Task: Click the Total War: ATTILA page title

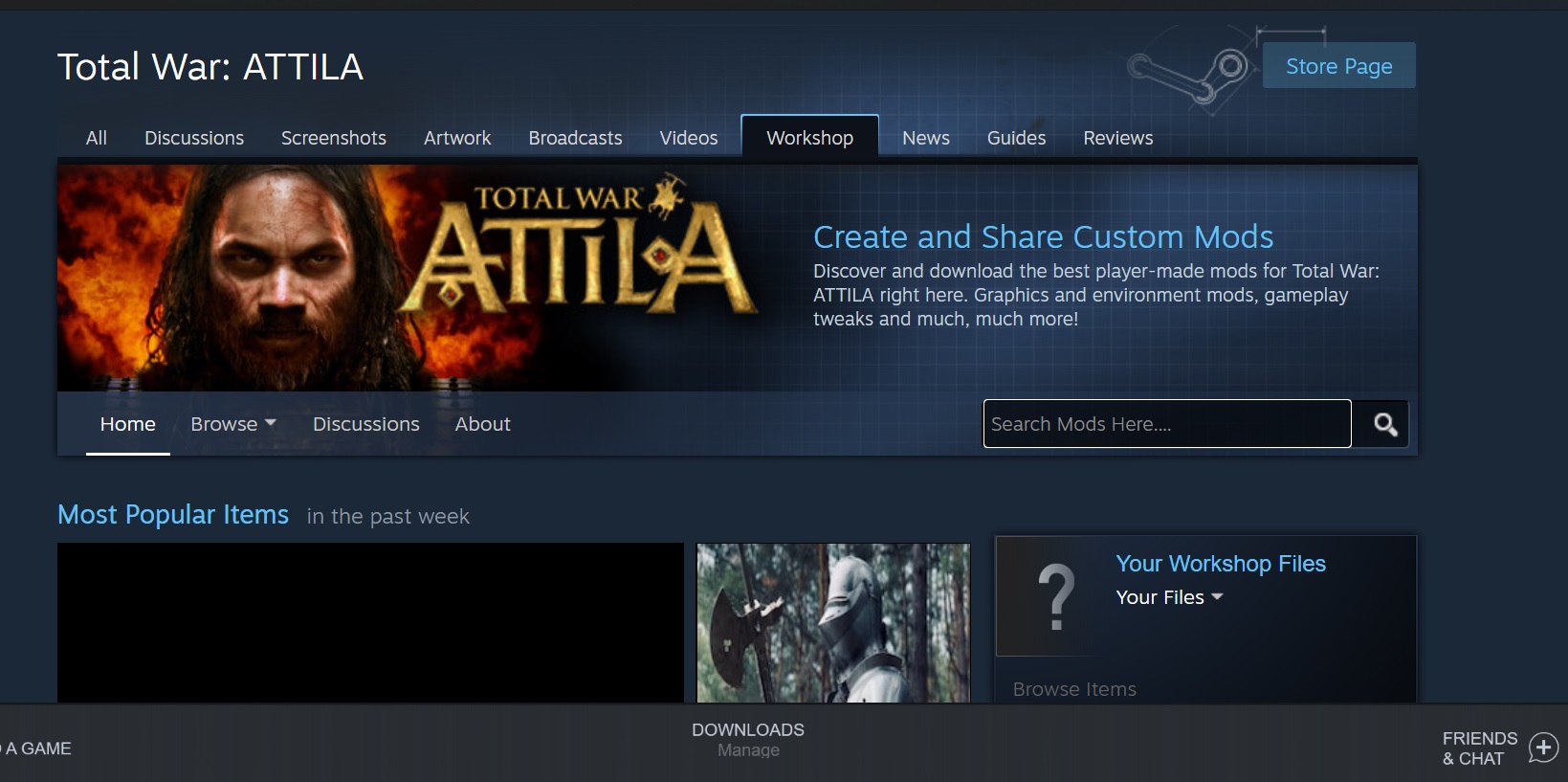Action: pyautogui.click(x=210, y=67)
